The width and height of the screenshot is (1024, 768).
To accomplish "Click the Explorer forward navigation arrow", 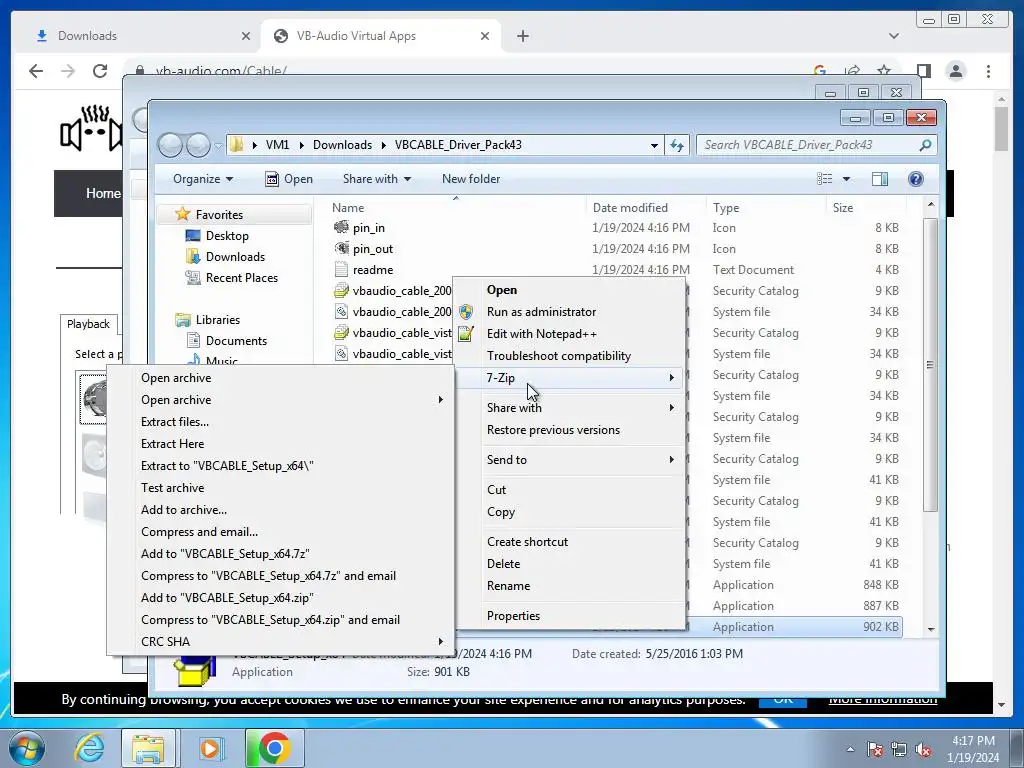I will pos(199,145).
